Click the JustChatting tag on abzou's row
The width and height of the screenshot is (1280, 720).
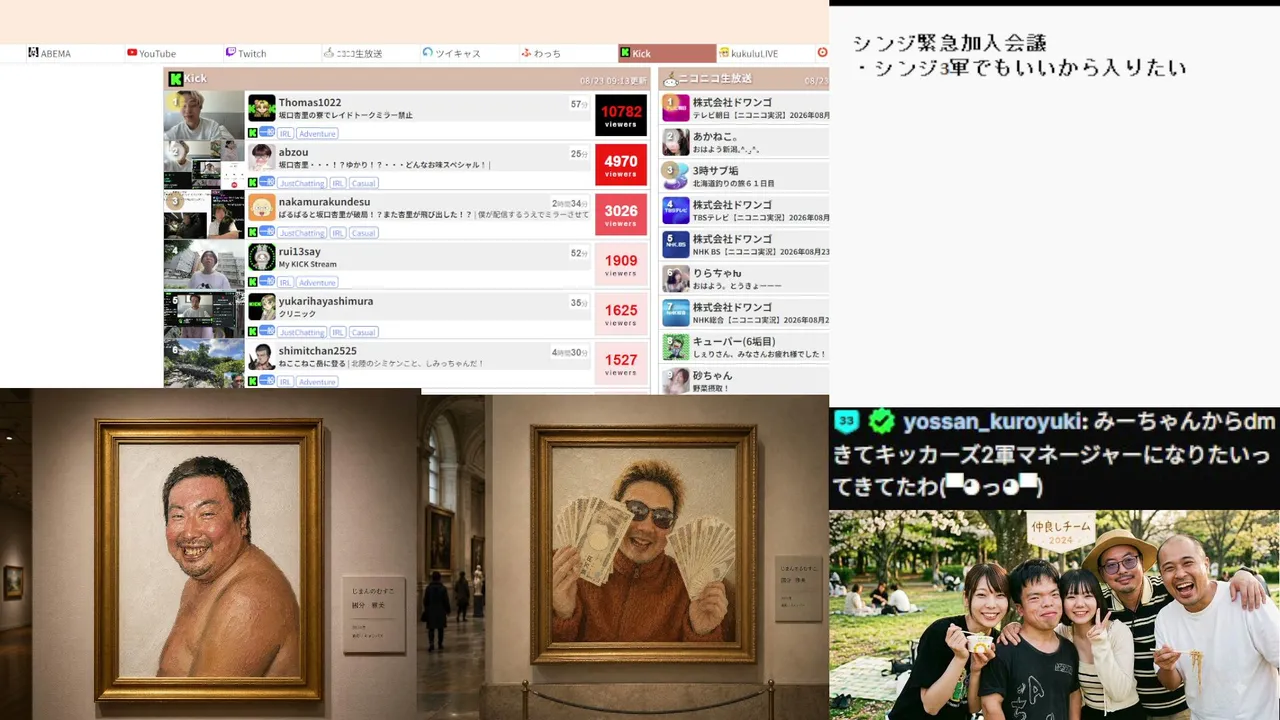pyautogui.click(x=302, y=183)
